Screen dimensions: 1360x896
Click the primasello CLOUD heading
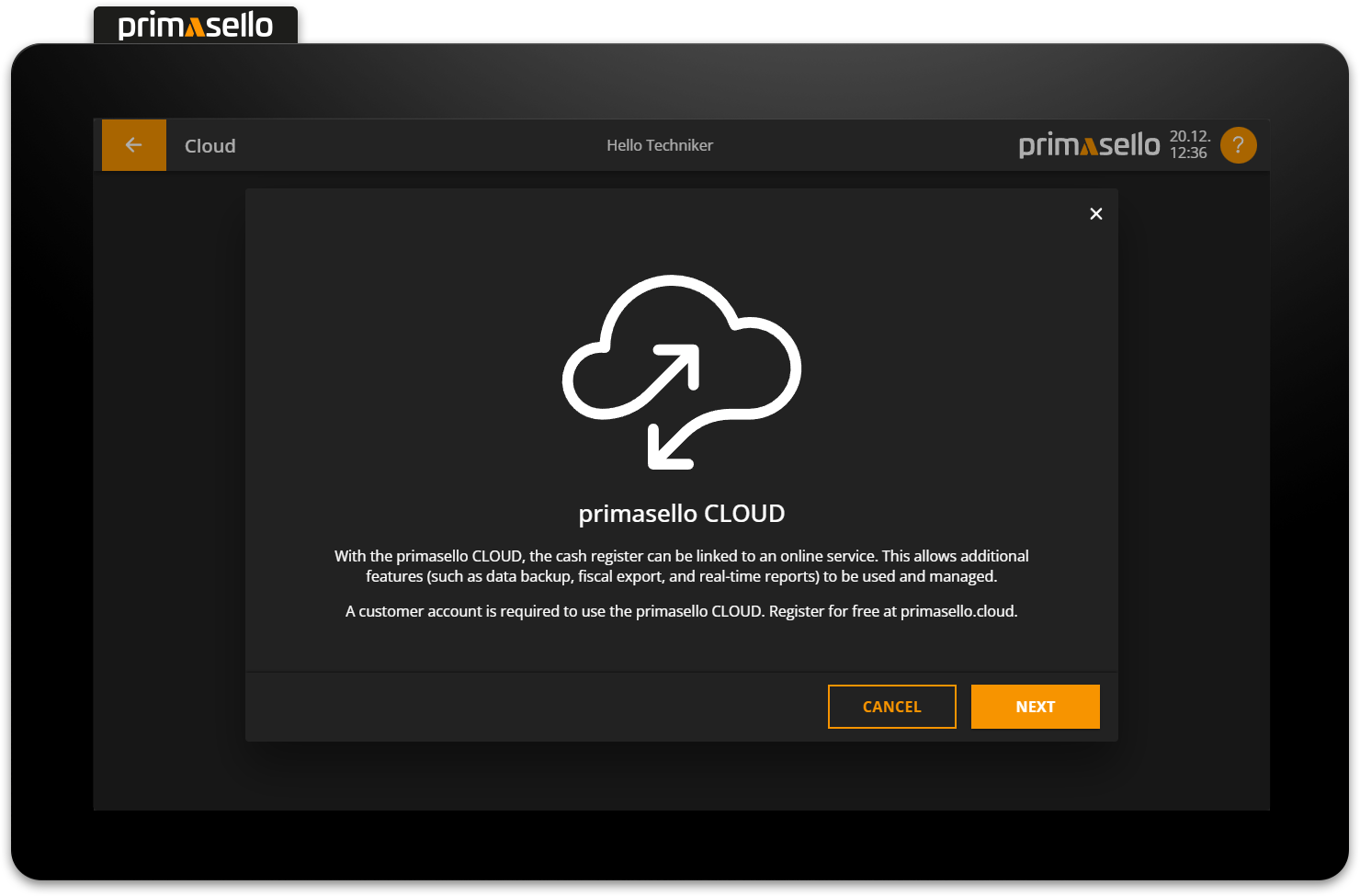click(x=681, y=513)
